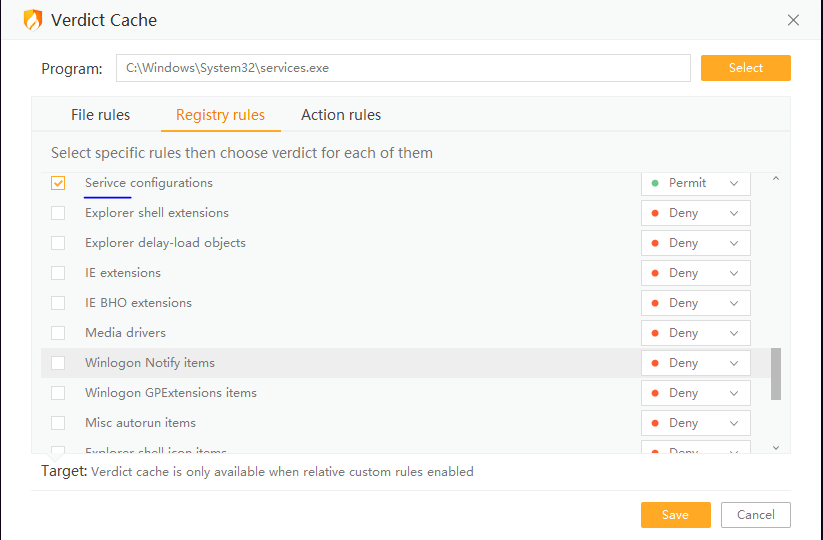
Task: Enable the Media drivers rule checkbox
Action: (x=58, y=333)
